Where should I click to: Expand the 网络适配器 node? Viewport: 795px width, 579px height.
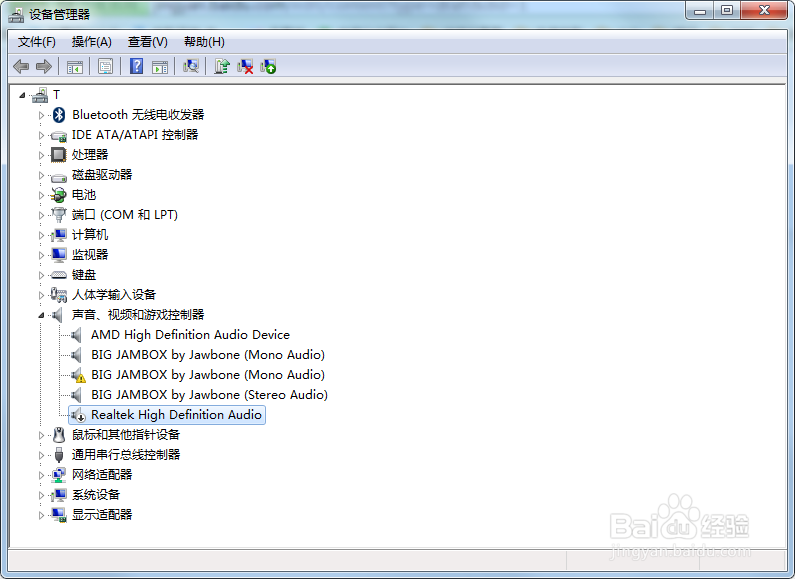(x=42, y=475)
